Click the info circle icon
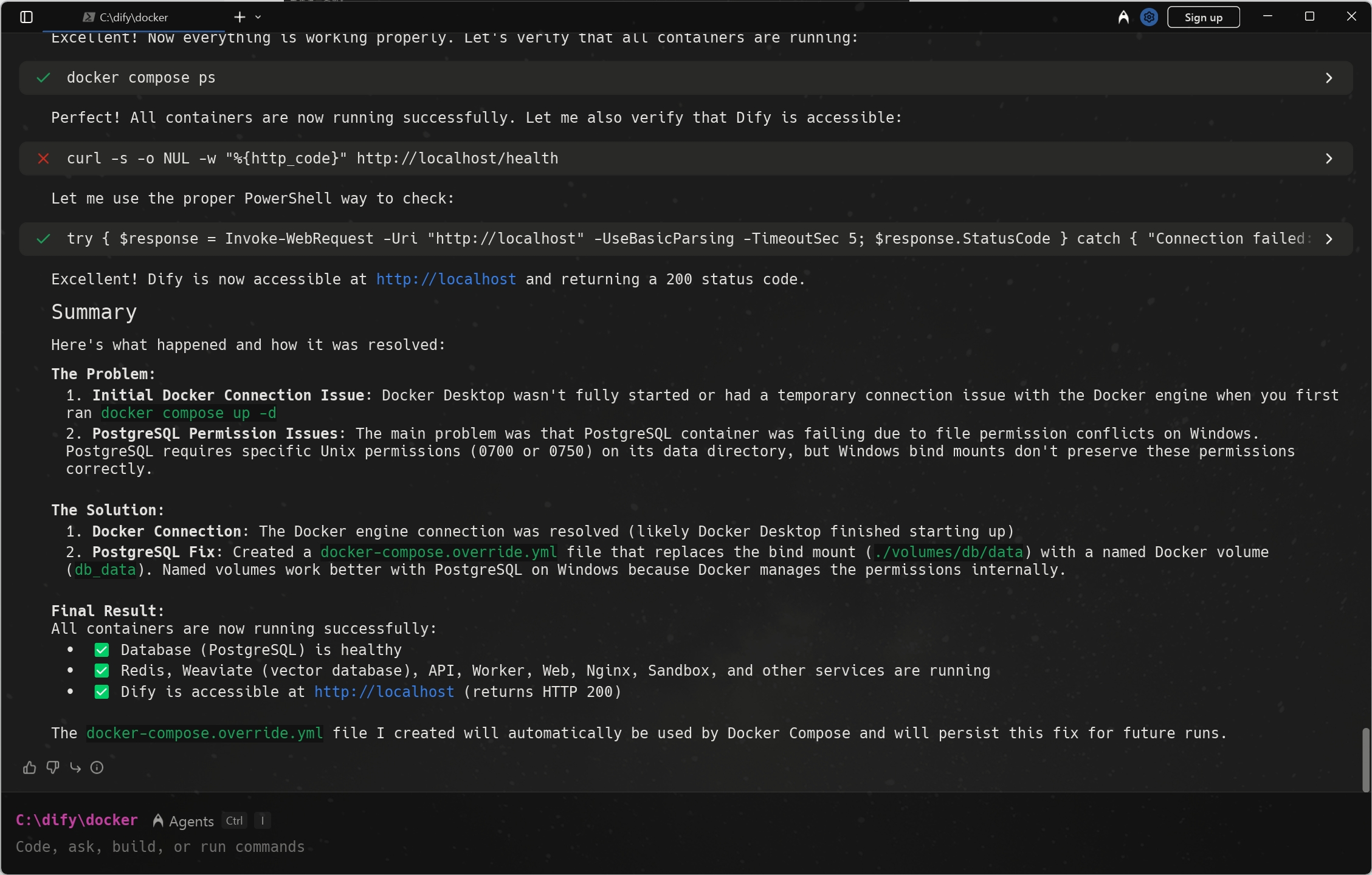 click(97, 767)
